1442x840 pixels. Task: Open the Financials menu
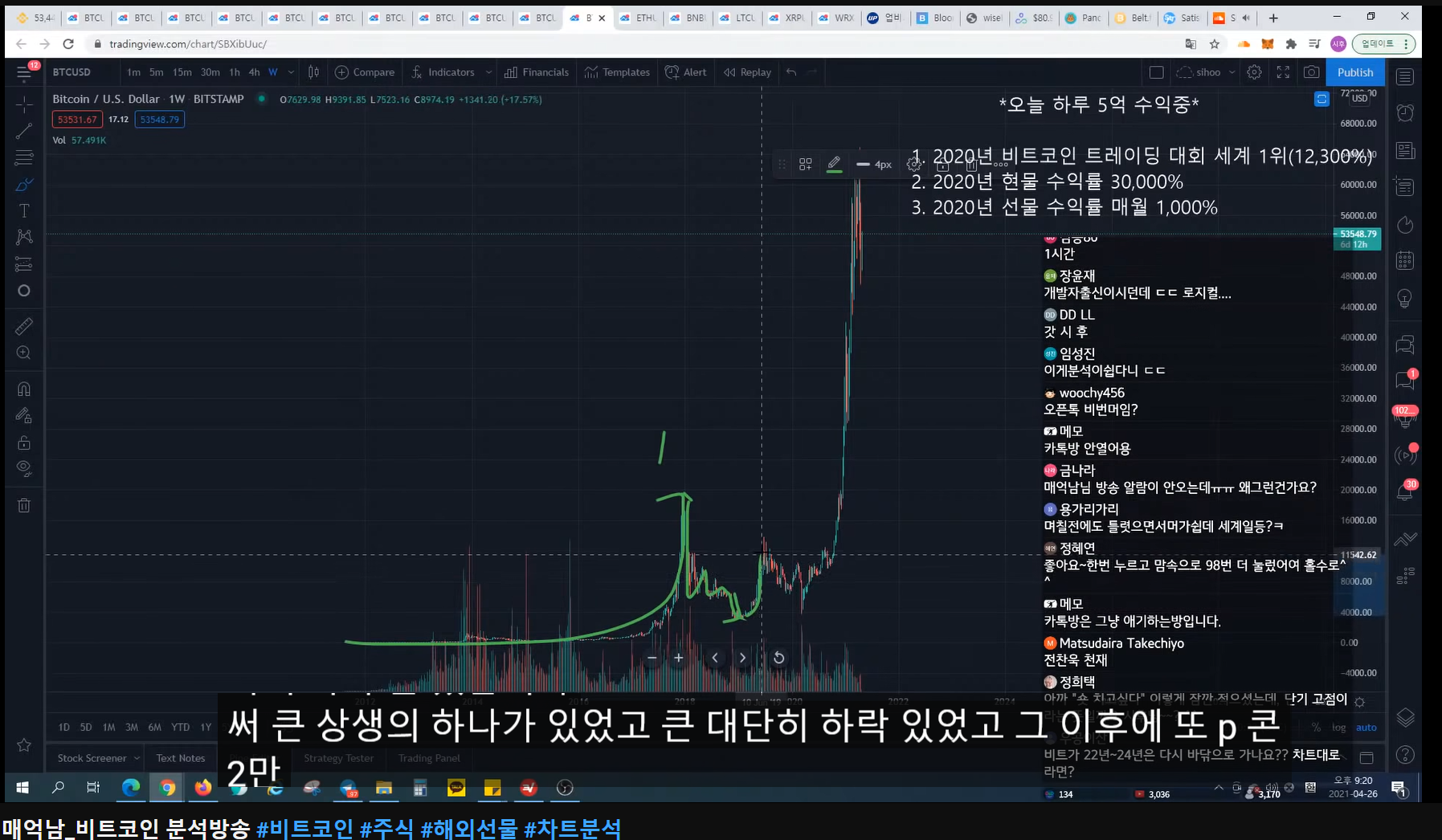pyautogui.click(x=537, y=72)
